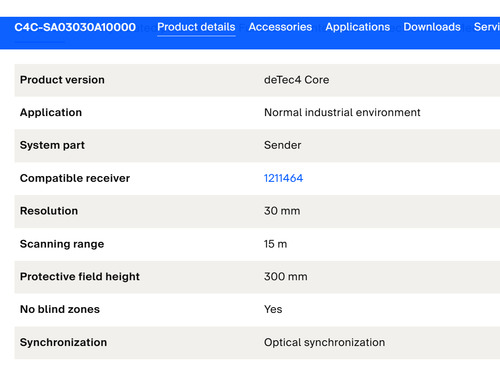This screenshot has height=376, width=500.
Task: Go to the Downloads tab
Action: point(432,27)
